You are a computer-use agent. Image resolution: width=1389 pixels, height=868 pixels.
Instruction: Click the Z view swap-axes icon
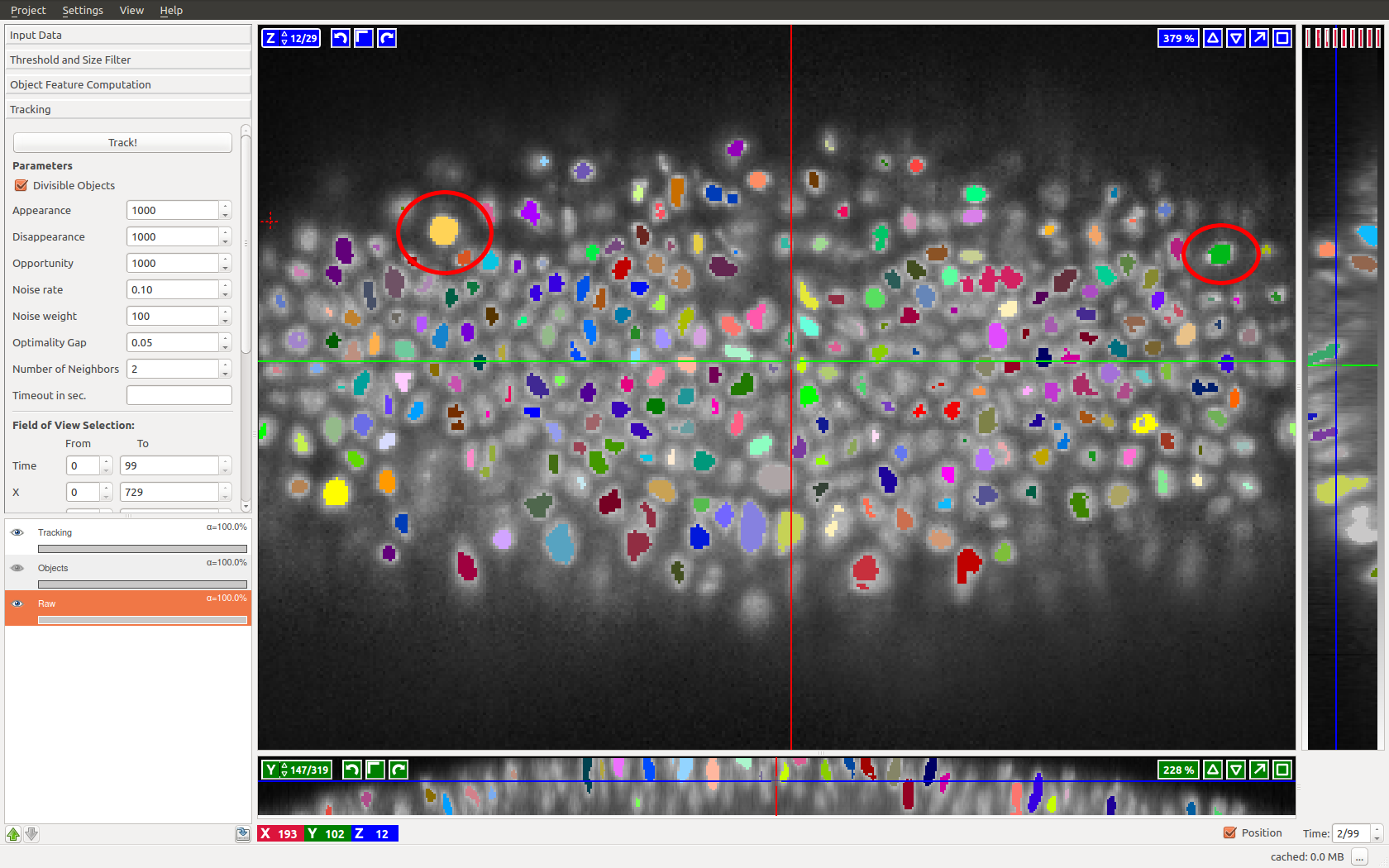click(363, 38)
